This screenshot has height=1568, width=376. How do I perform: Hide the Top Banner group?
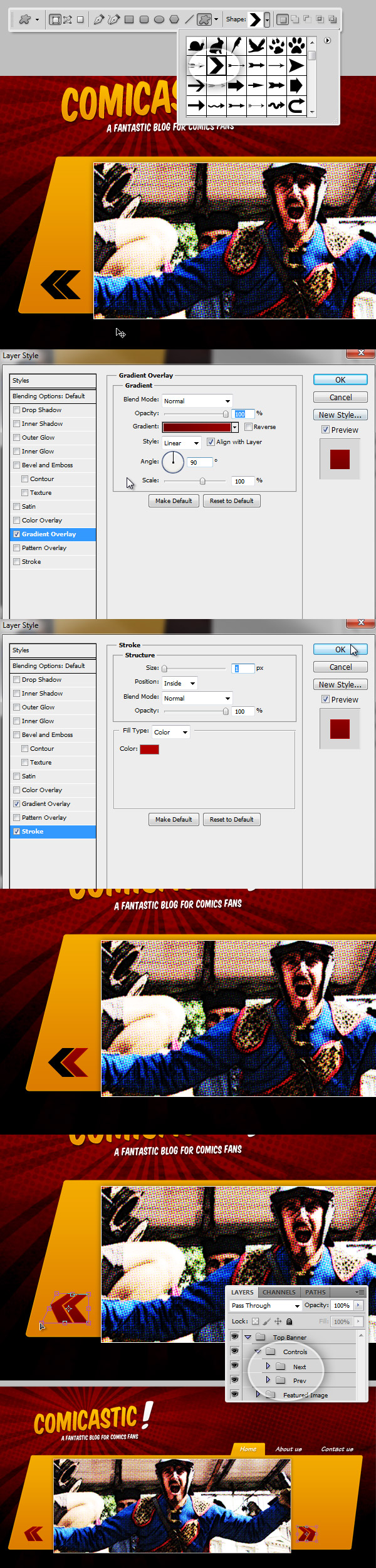(234, 1337)
